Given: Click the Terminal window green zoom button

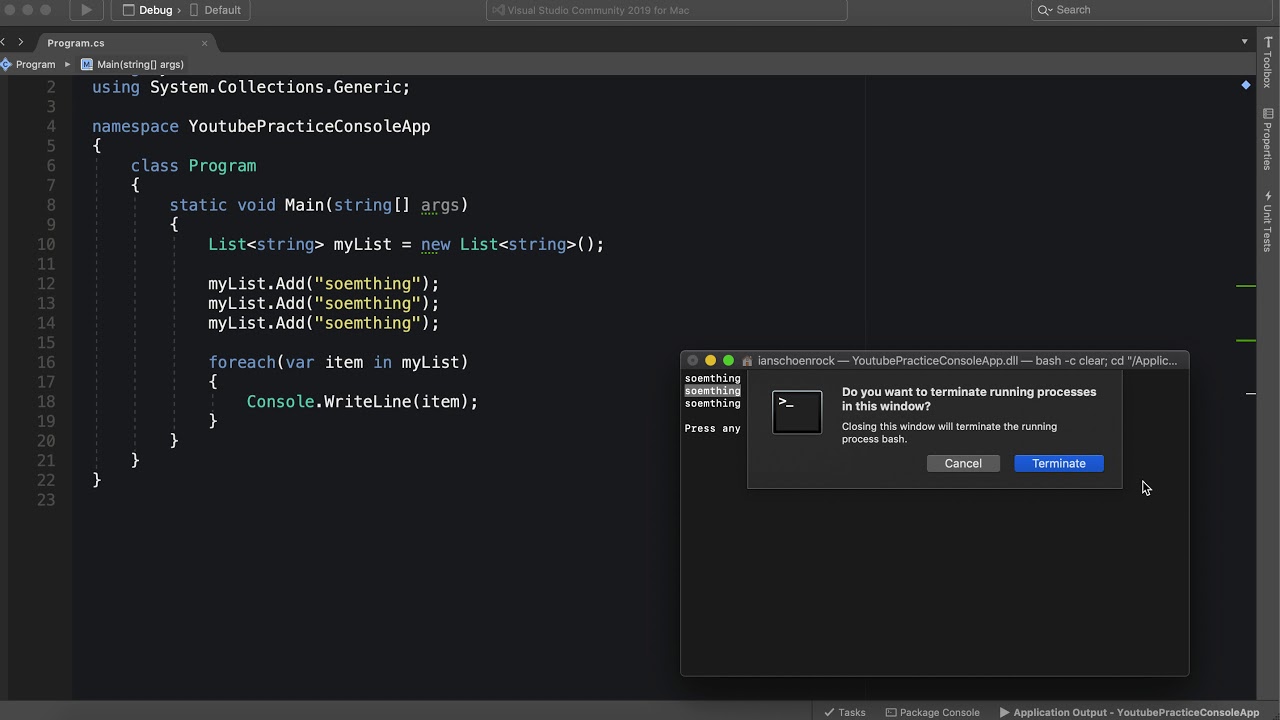Looking at the screenshot, I should (728, 361).
